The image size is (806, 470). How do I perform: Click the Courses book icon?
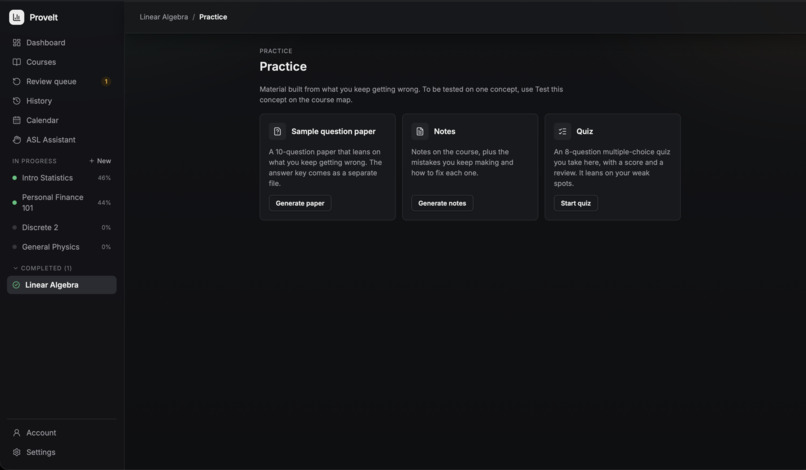pos(16,62)
